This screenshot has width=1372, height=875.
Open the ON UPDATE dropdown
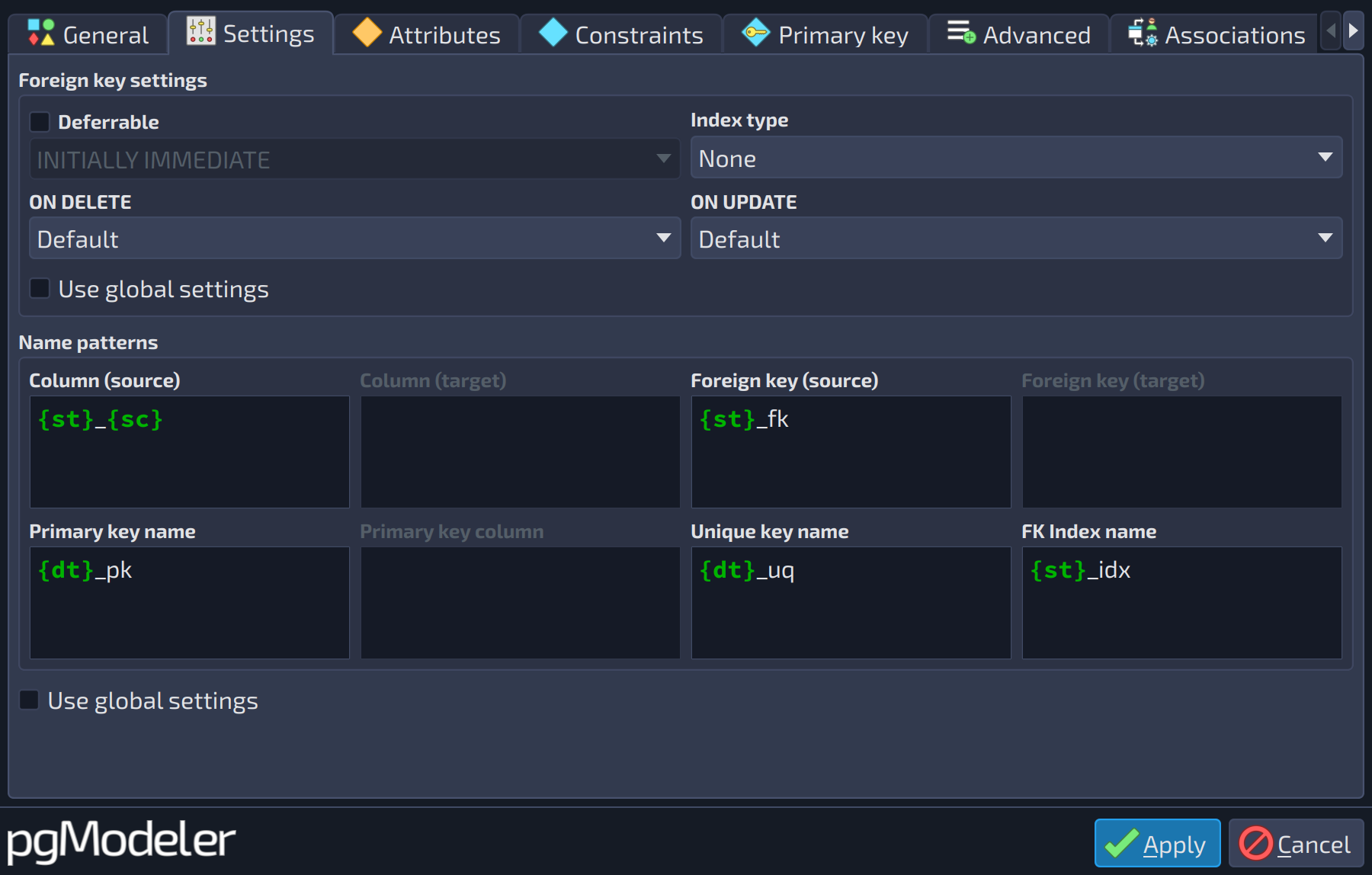[1016, 239]
